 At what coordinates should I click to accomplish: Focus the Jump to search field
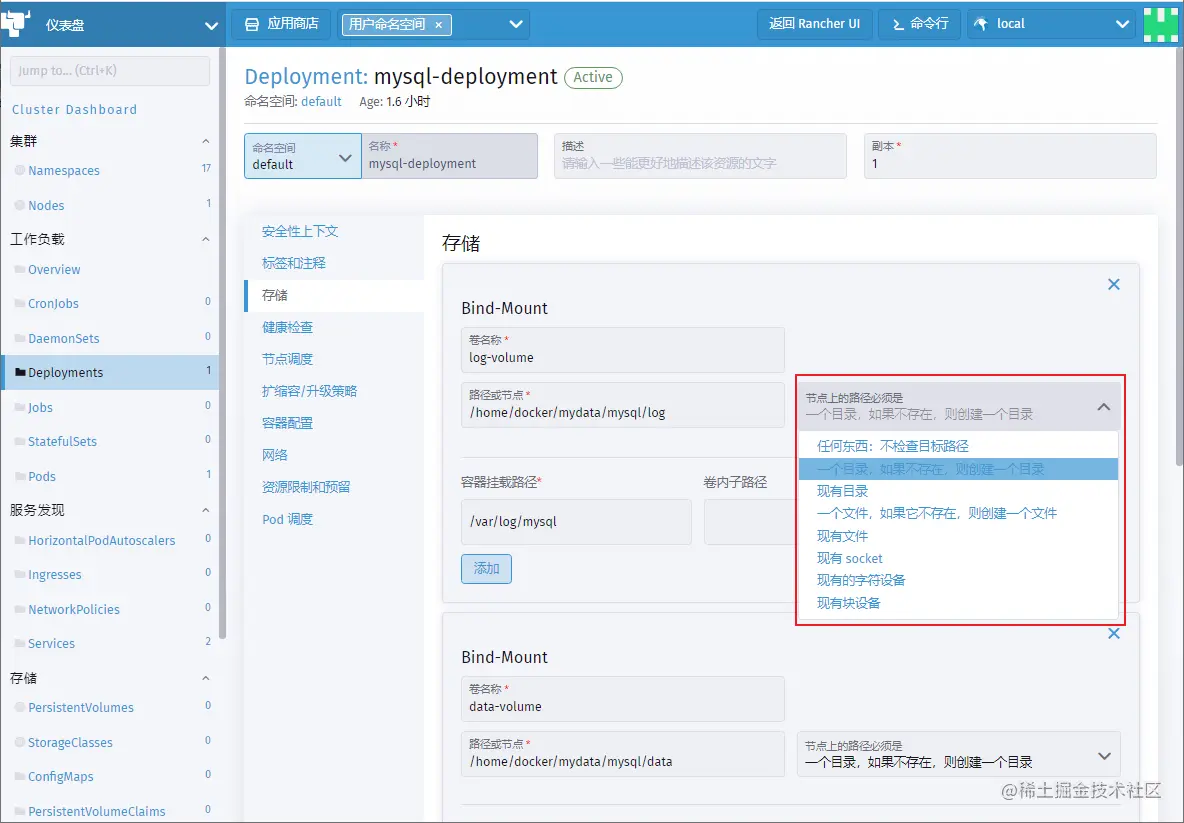(110, 70)
